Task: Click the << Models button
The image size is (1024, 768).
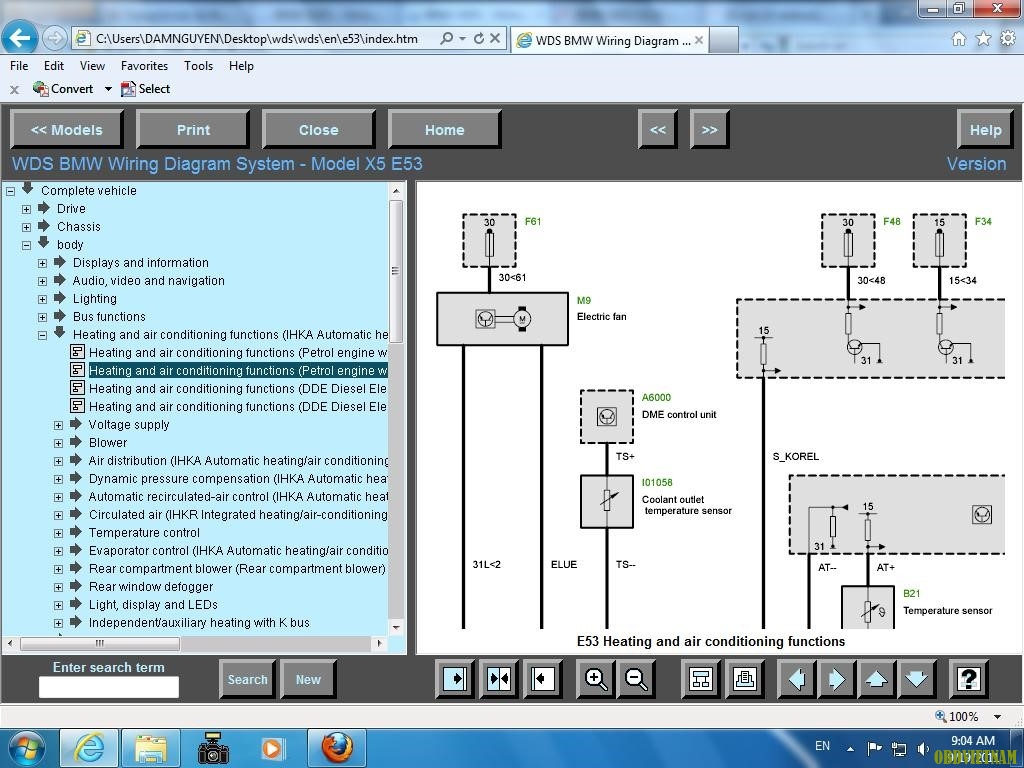Action: [67, 129]
